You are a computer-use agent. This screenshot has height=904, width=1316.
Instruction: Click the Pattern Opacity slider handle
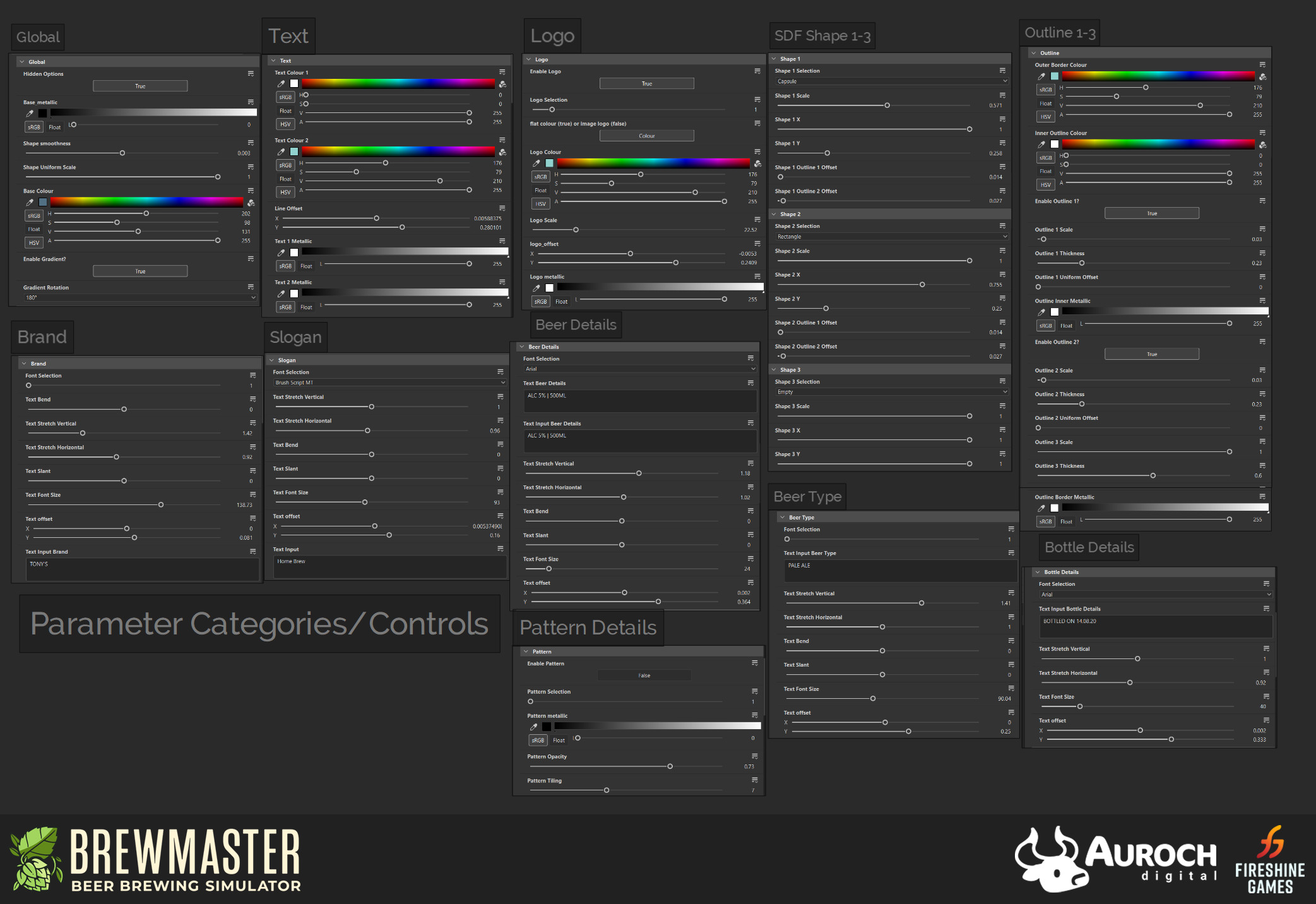(670, 766)
